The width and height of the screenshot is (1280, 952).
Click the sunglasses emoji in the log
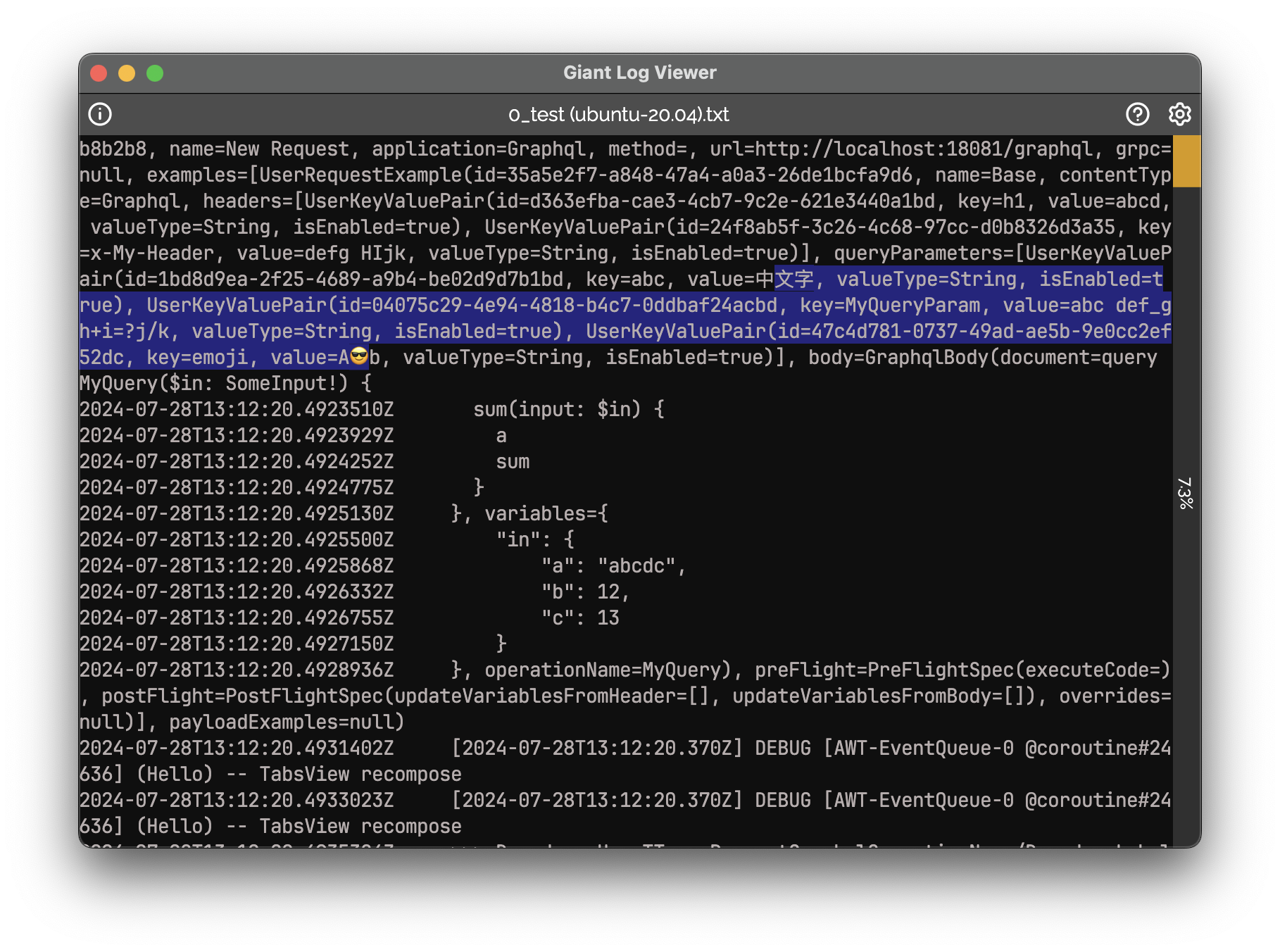[x=359, y=357]
